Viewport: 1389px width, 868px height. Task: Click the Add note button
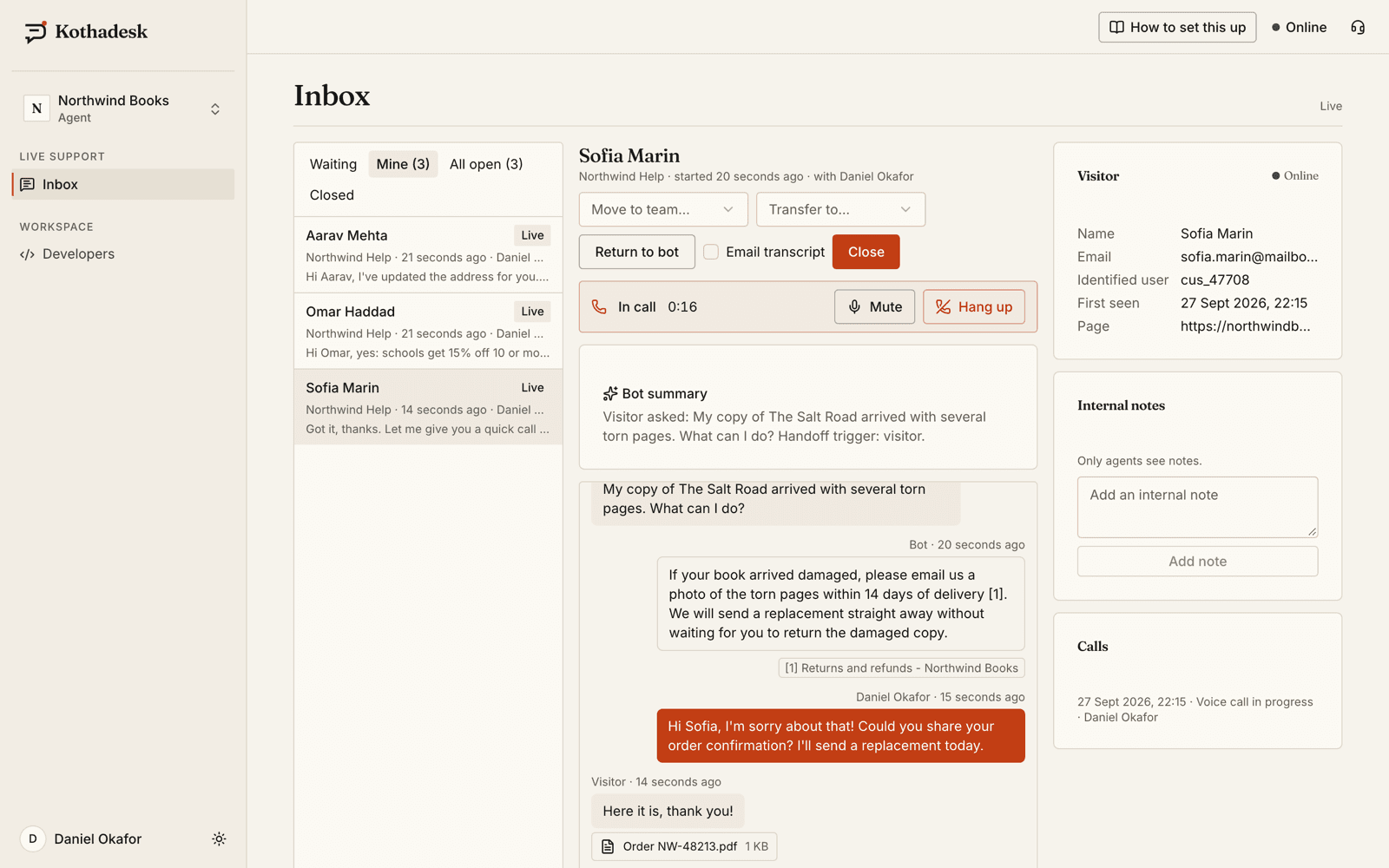1198,562
